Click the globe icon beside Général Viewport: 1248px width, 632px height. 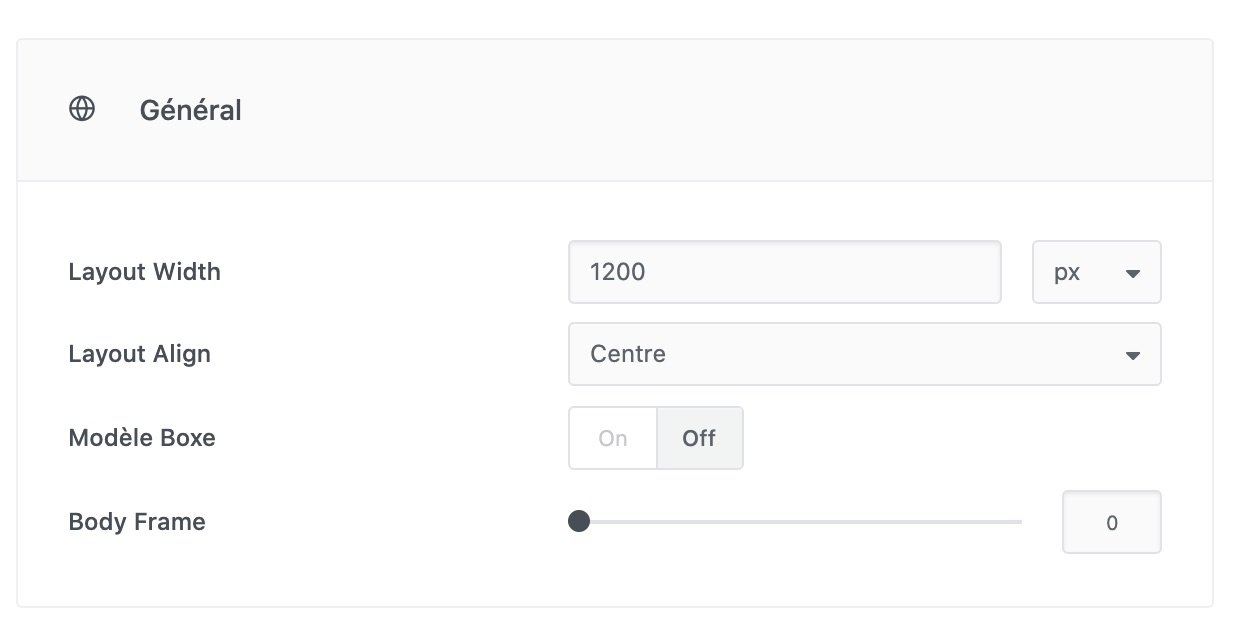point(82,109)
